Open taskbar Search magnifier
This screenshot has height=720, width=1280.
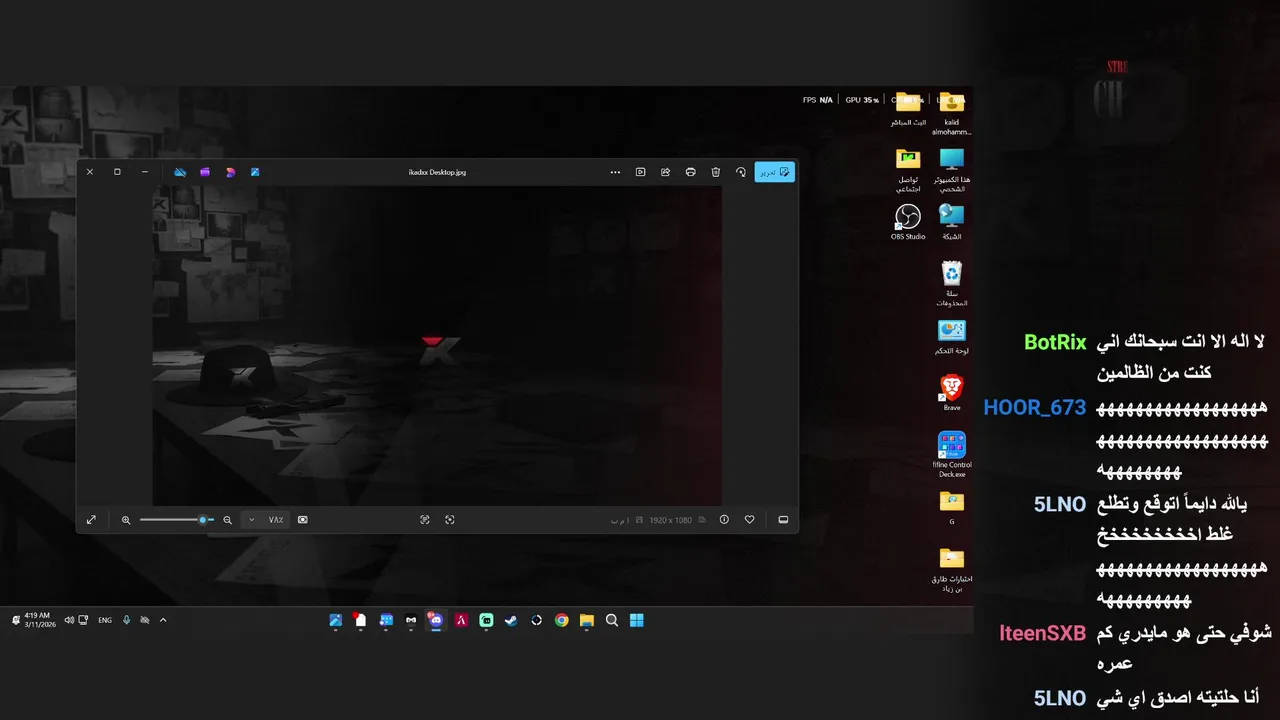click(612, 620)
